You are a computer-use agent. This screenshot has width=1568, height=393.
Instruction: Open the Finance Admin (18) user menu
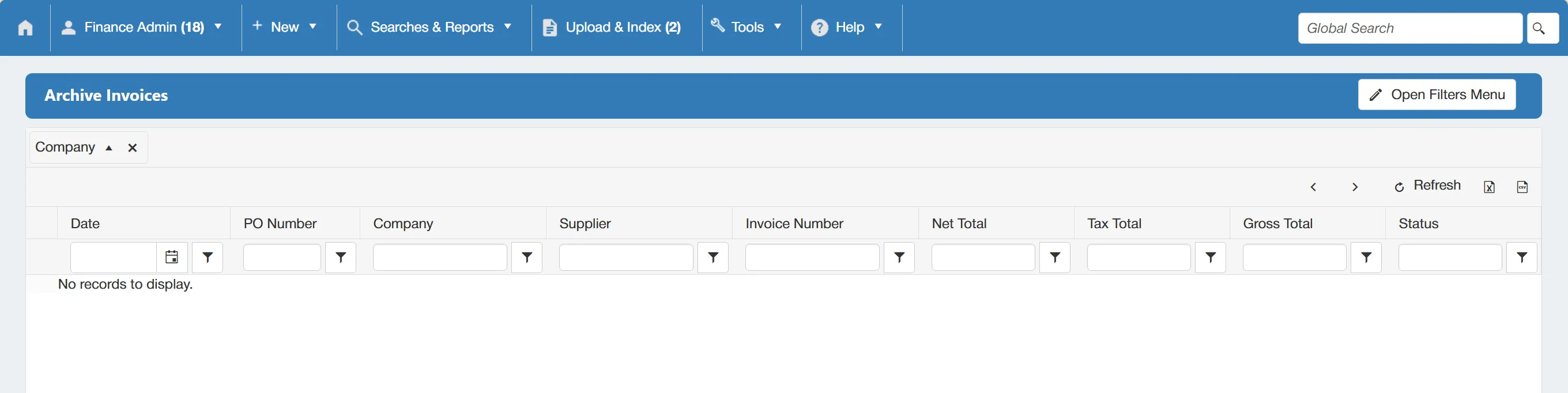coord(142,28)
